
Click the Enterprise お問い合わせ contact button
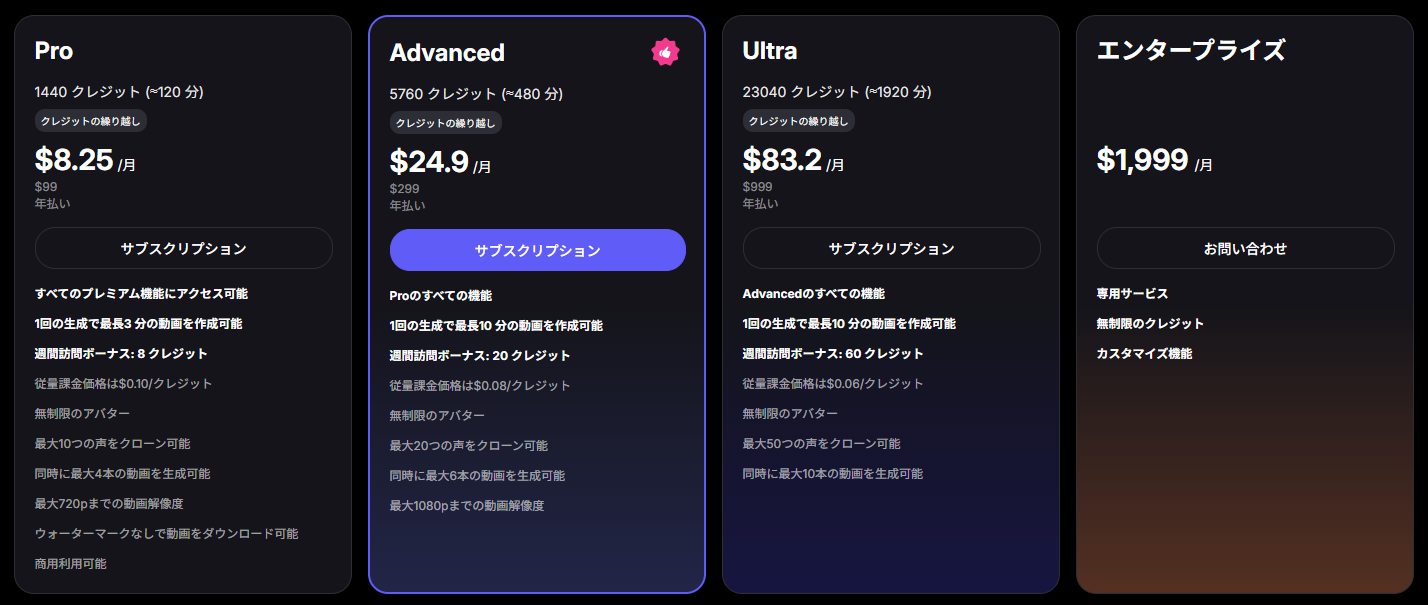[x=1245, y=248]
